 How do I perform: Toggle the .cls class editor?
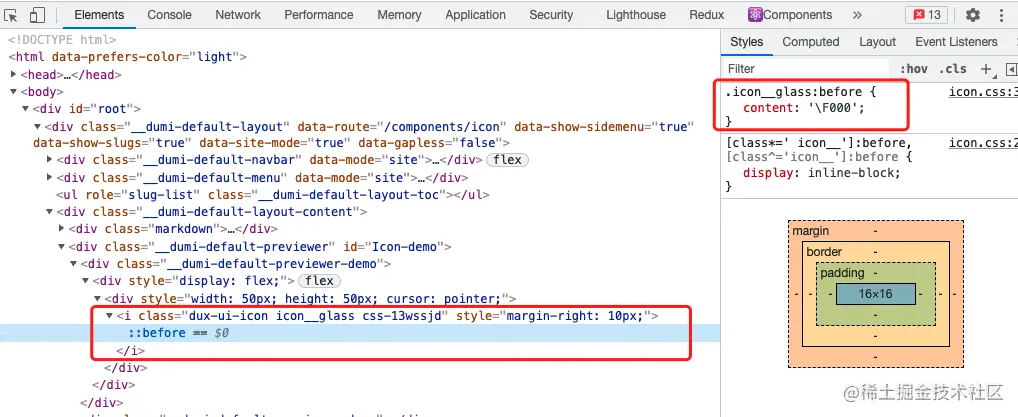pos(952,69)
